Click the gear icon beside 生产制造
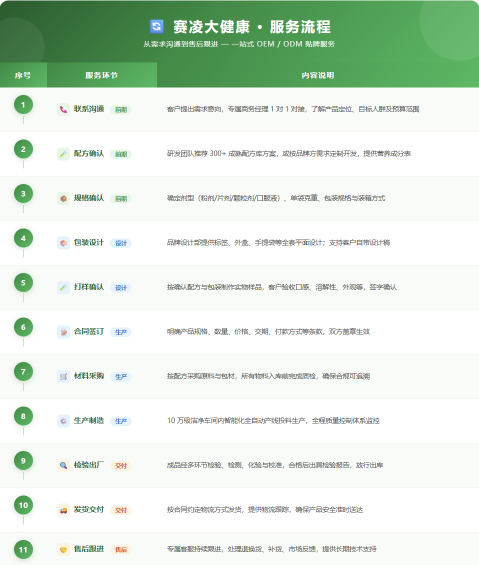479x565 pixels. tap(63, 421)
